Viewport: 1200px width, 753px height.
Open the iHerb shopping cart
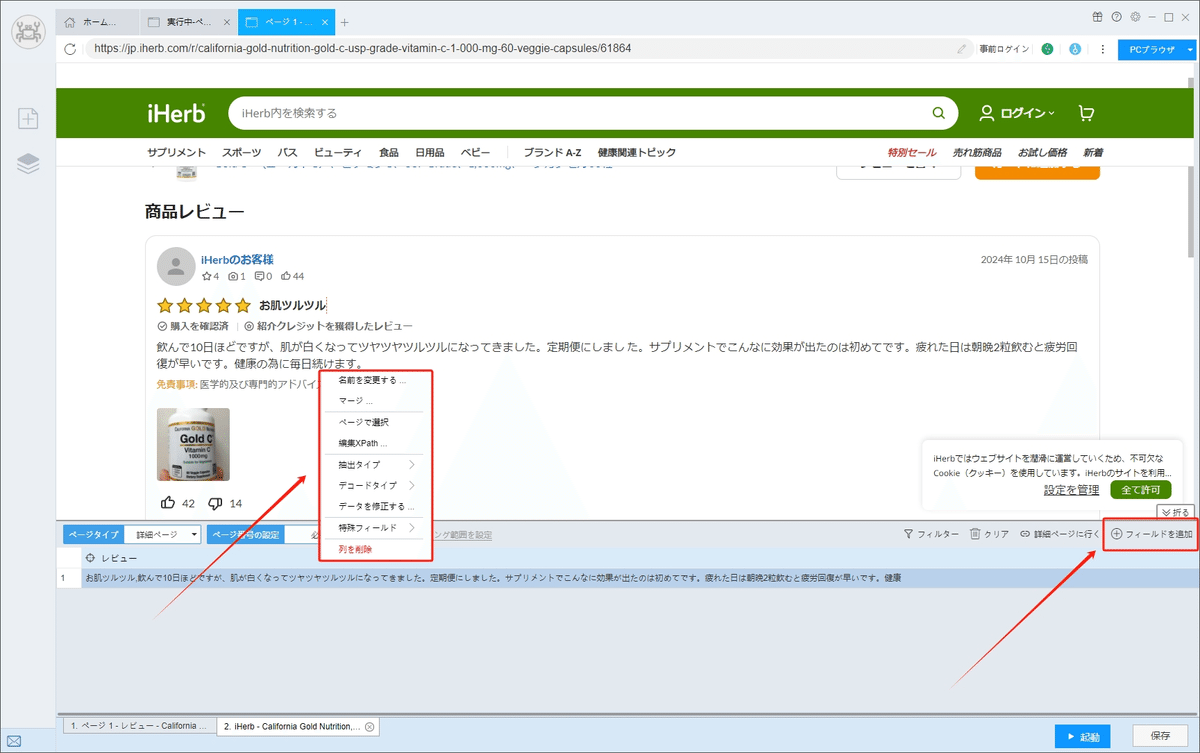(1086, 113)
